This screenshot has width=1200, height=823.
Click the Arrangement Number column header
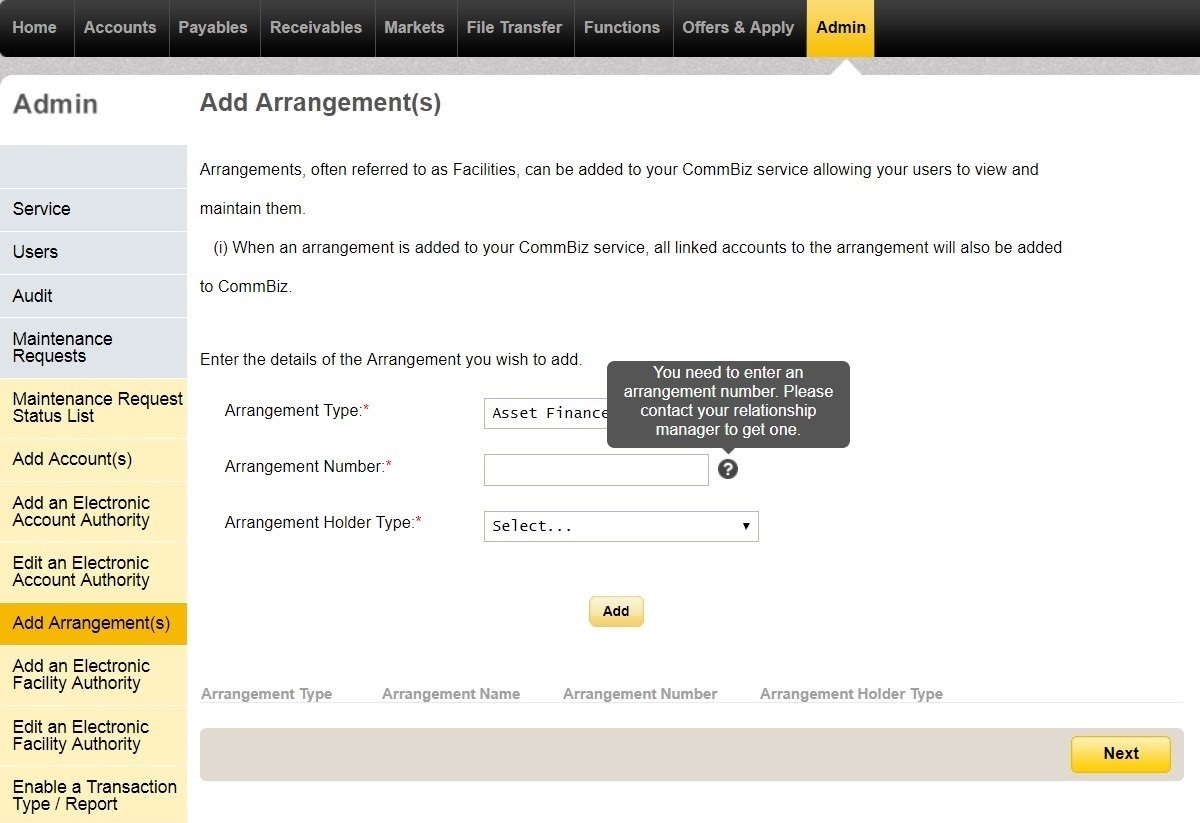pos(640,694)
